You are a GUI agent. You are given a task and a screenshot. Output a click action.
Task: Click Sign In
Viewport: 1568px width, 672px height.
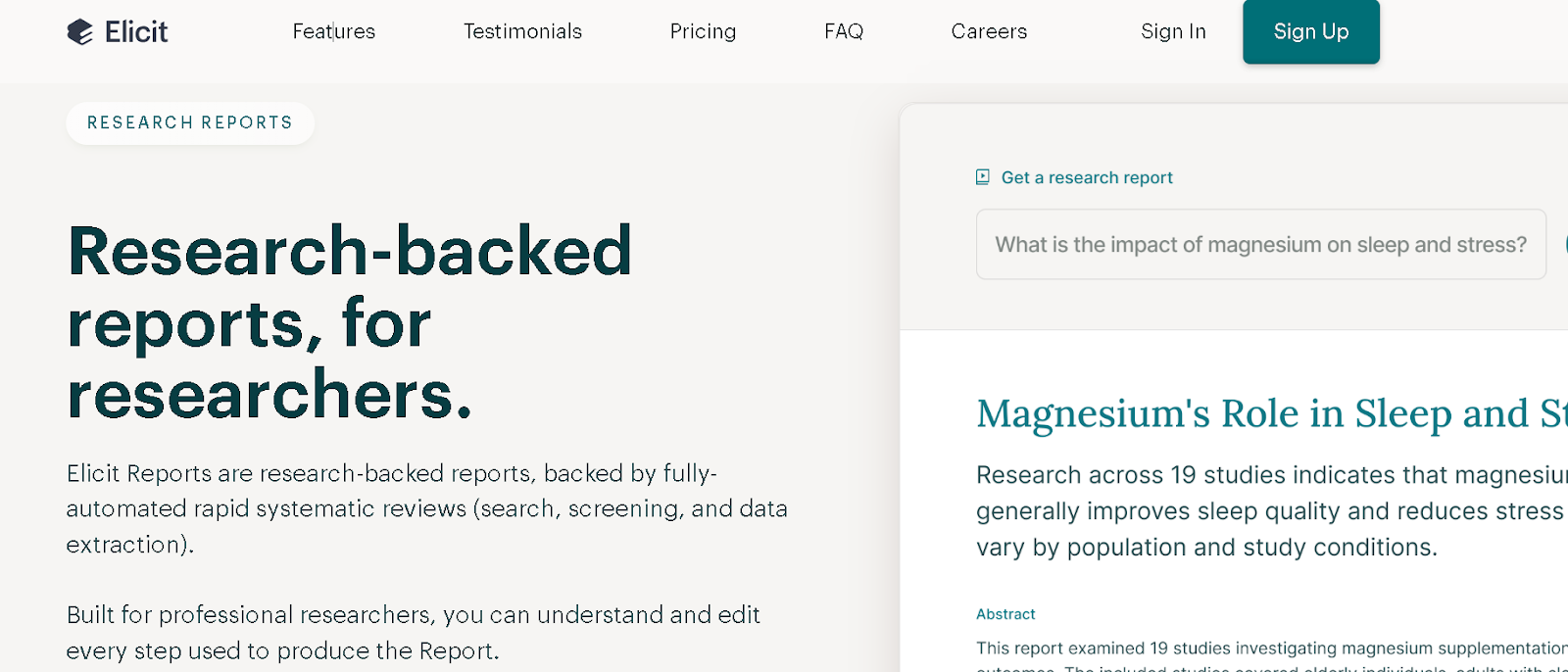1173,31
